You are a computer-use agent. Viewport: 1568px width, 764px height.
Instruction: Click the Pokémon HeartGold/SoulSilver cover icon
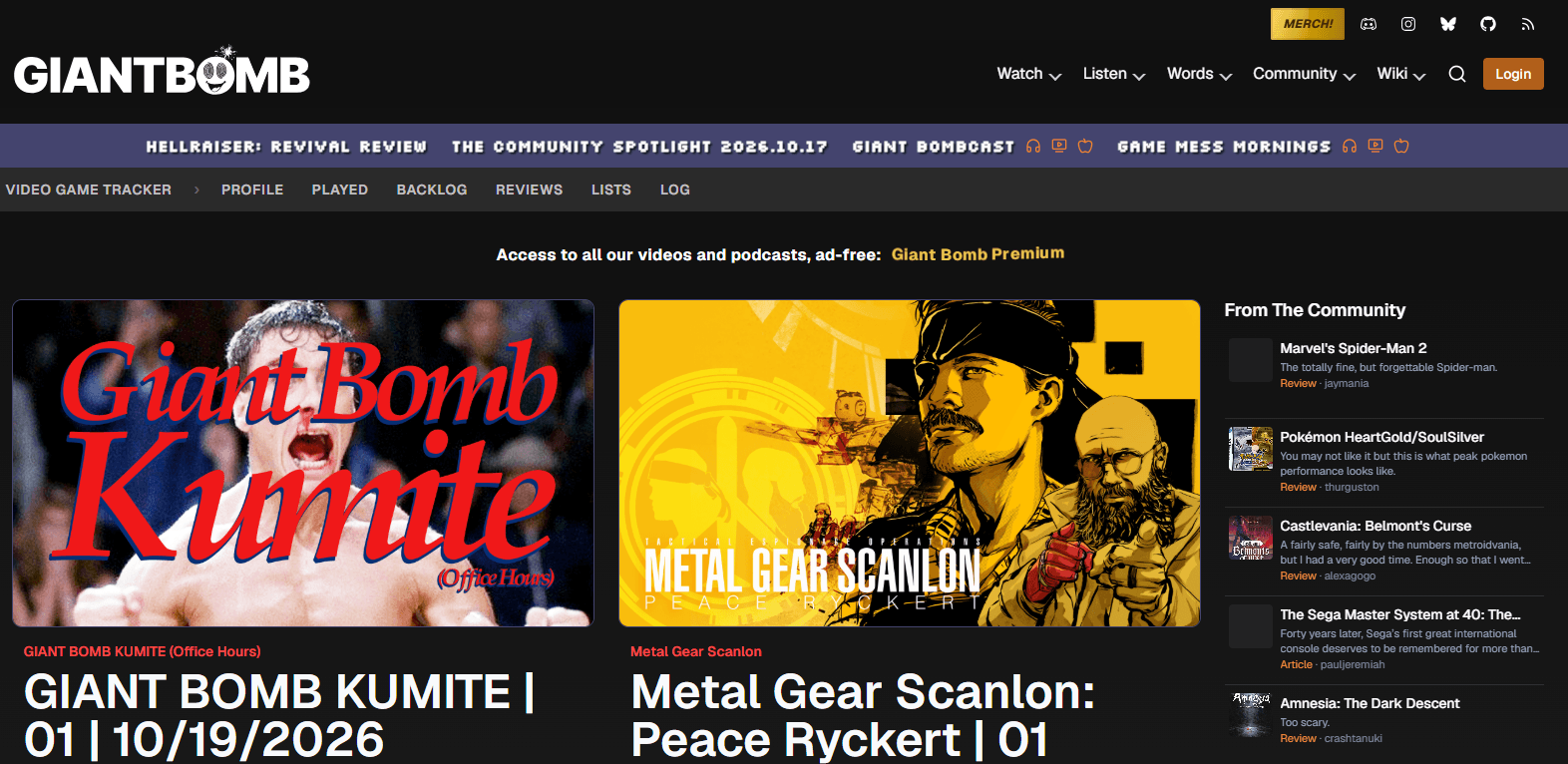1251,449
